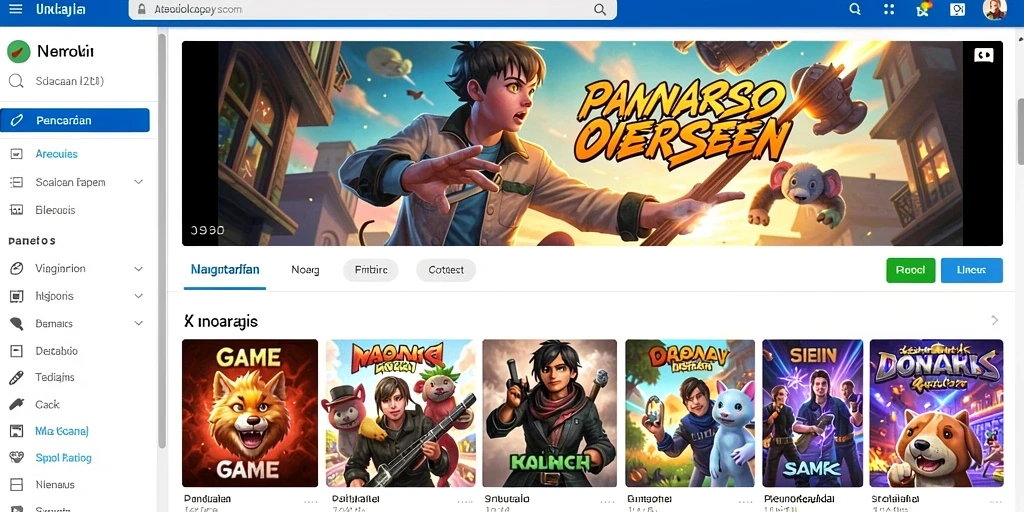Click the Sdacaan search icon in sidebar

tap(16, 82)
